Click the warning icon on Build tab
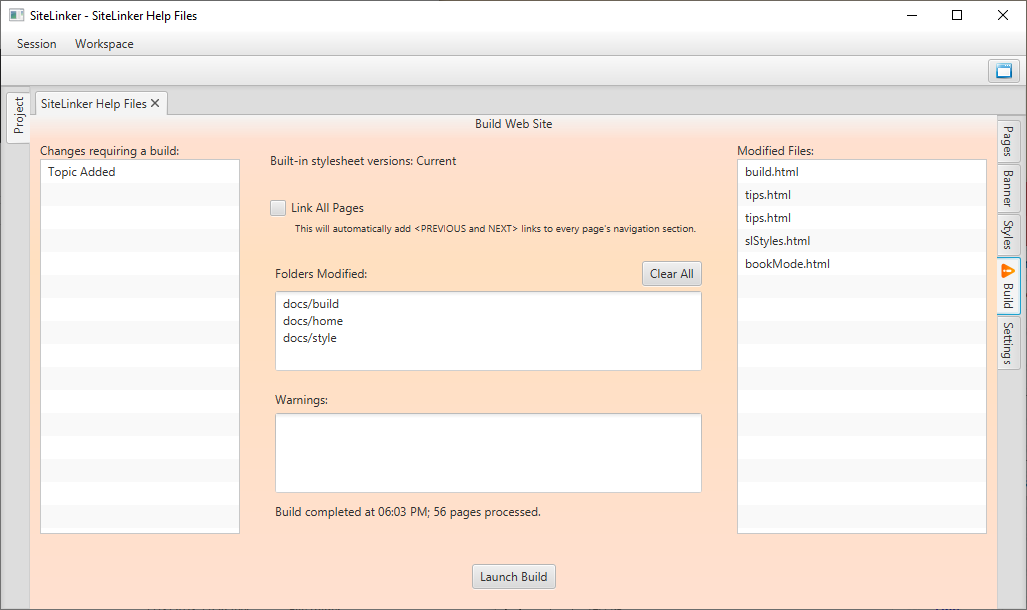The image size is (1027, 610). 1008,271
